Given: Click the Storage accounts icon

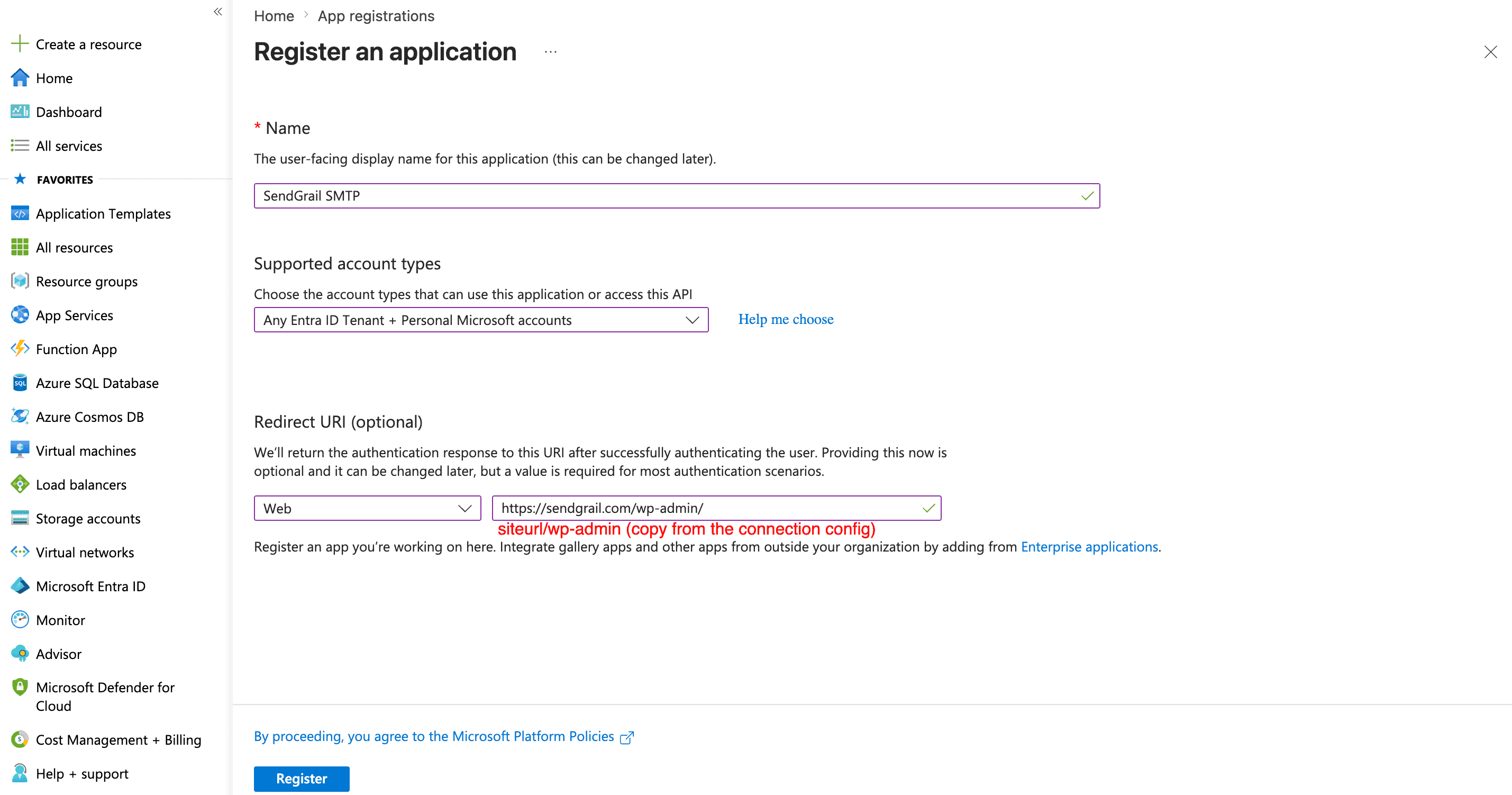Looking at the screenshot, I should pyautogui.click(x=20, y=518).
